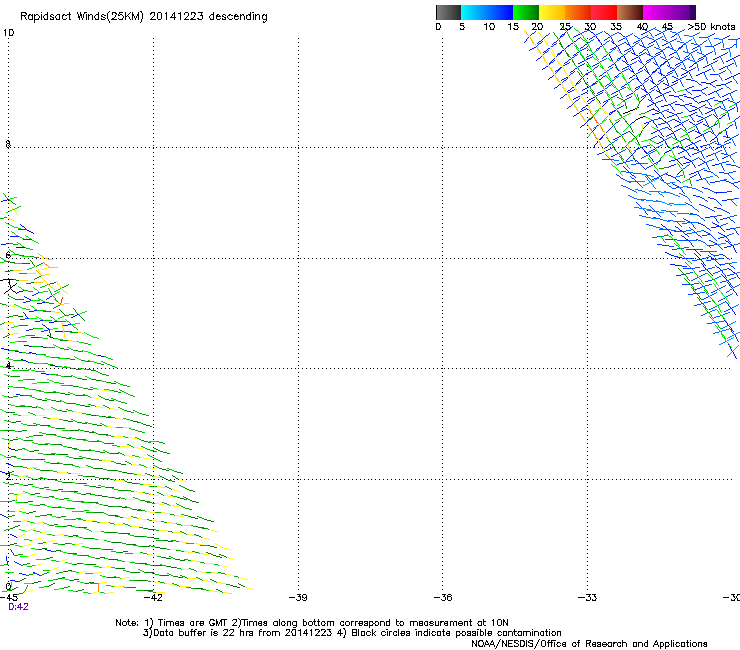Viewport: 740px width, 650px height.
Task: Pick the brown 35-40 knots legend swatch
Action: tap(630, 12)
